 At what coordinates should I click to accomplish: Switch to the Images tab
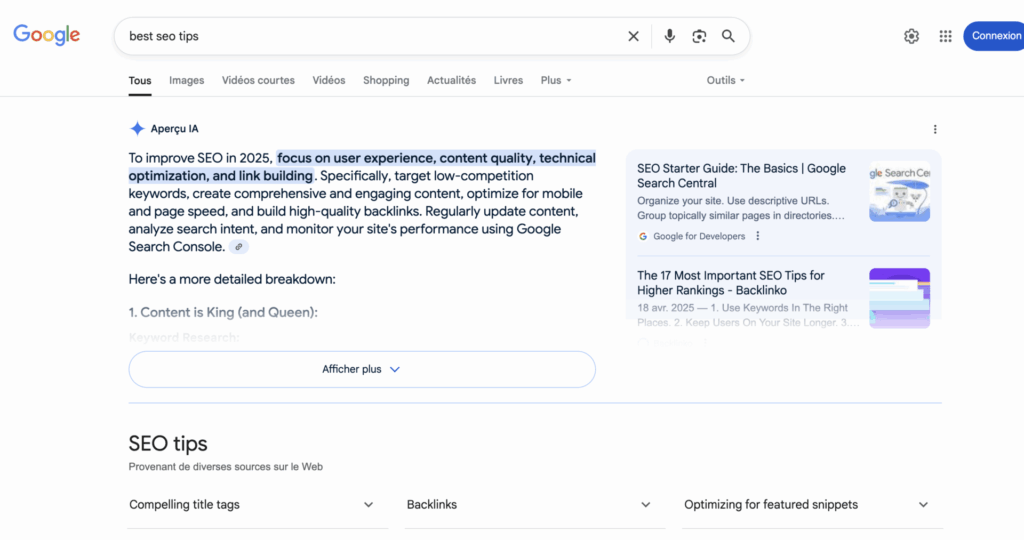pyautogui.click(x=187, y=80)
